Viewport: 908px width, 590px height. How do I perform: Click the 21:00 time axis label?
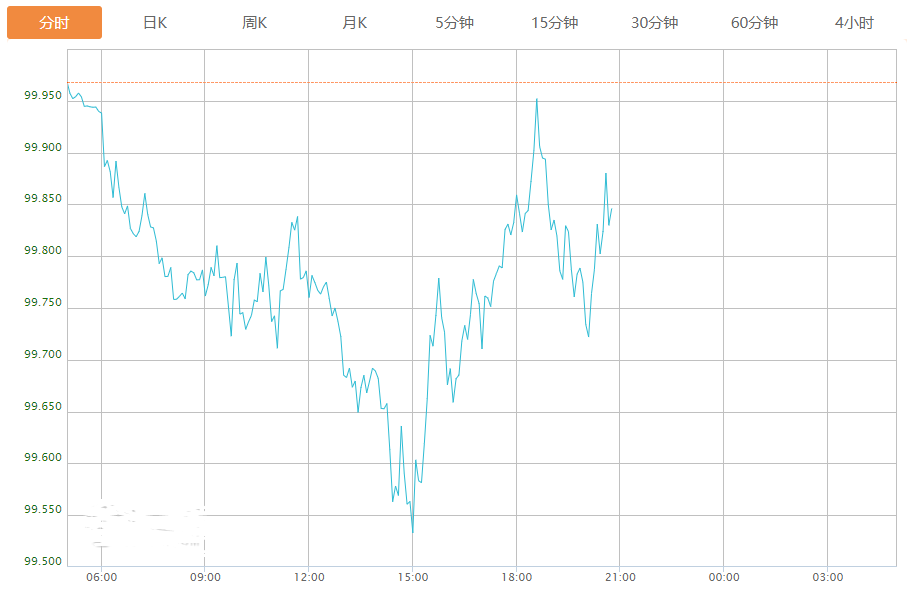(x=620, y=577)
